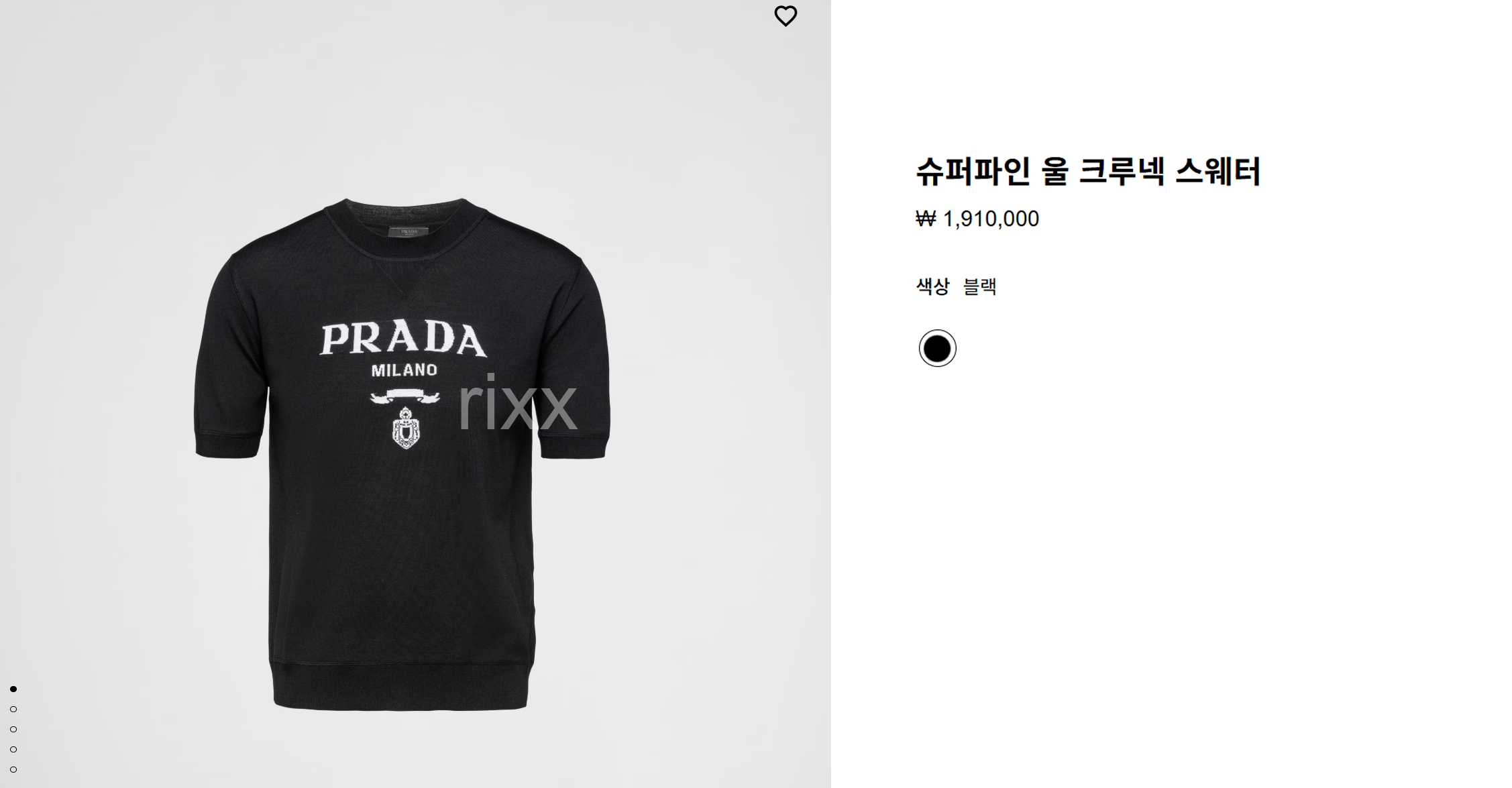Click the neck label inside the collar
The width and height of the screenshot is (1512, 788).
point(409,232)
